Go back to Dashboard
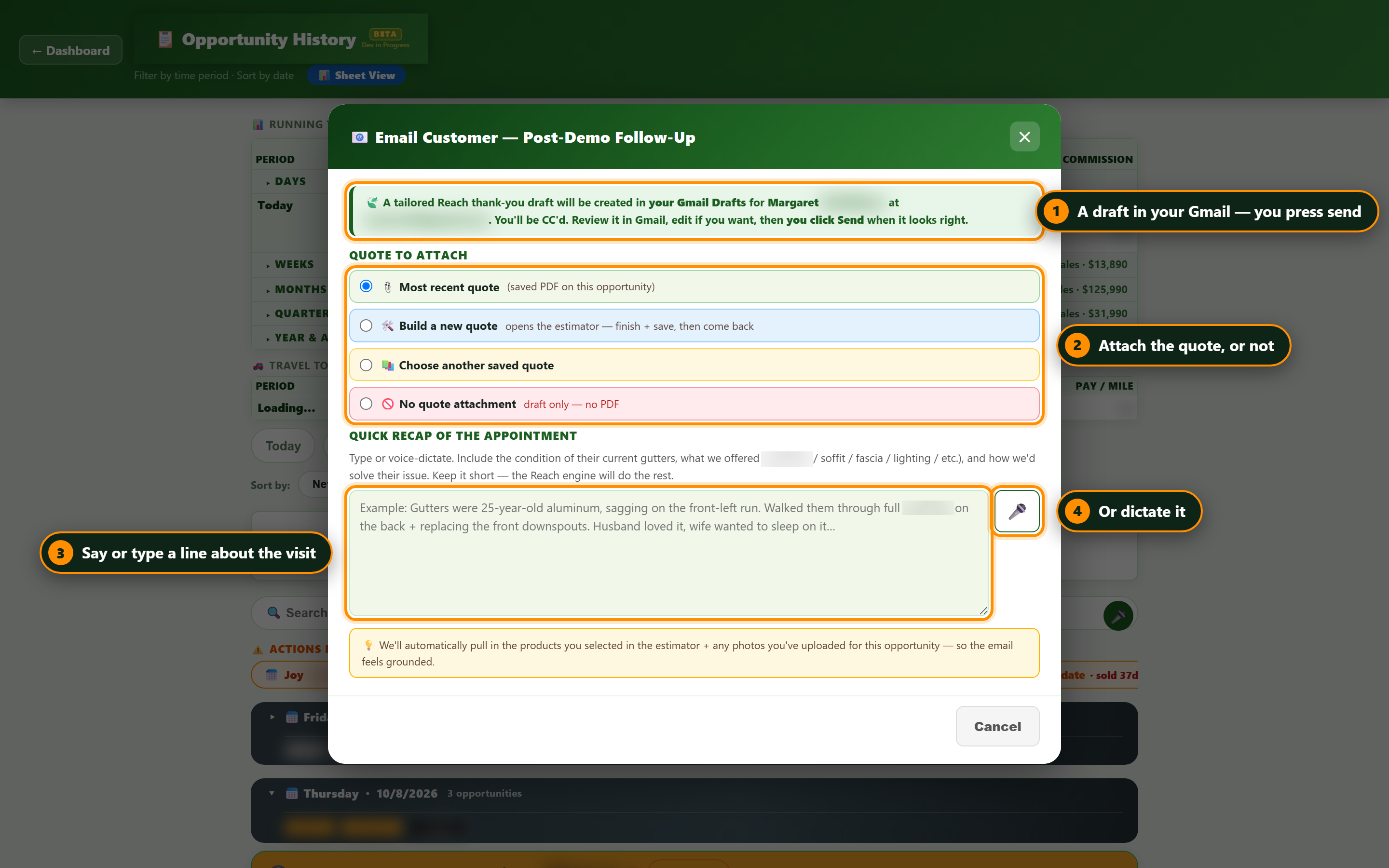Image resolution: width=1389 pixels, height=868 pixels. tap(70, 50)
